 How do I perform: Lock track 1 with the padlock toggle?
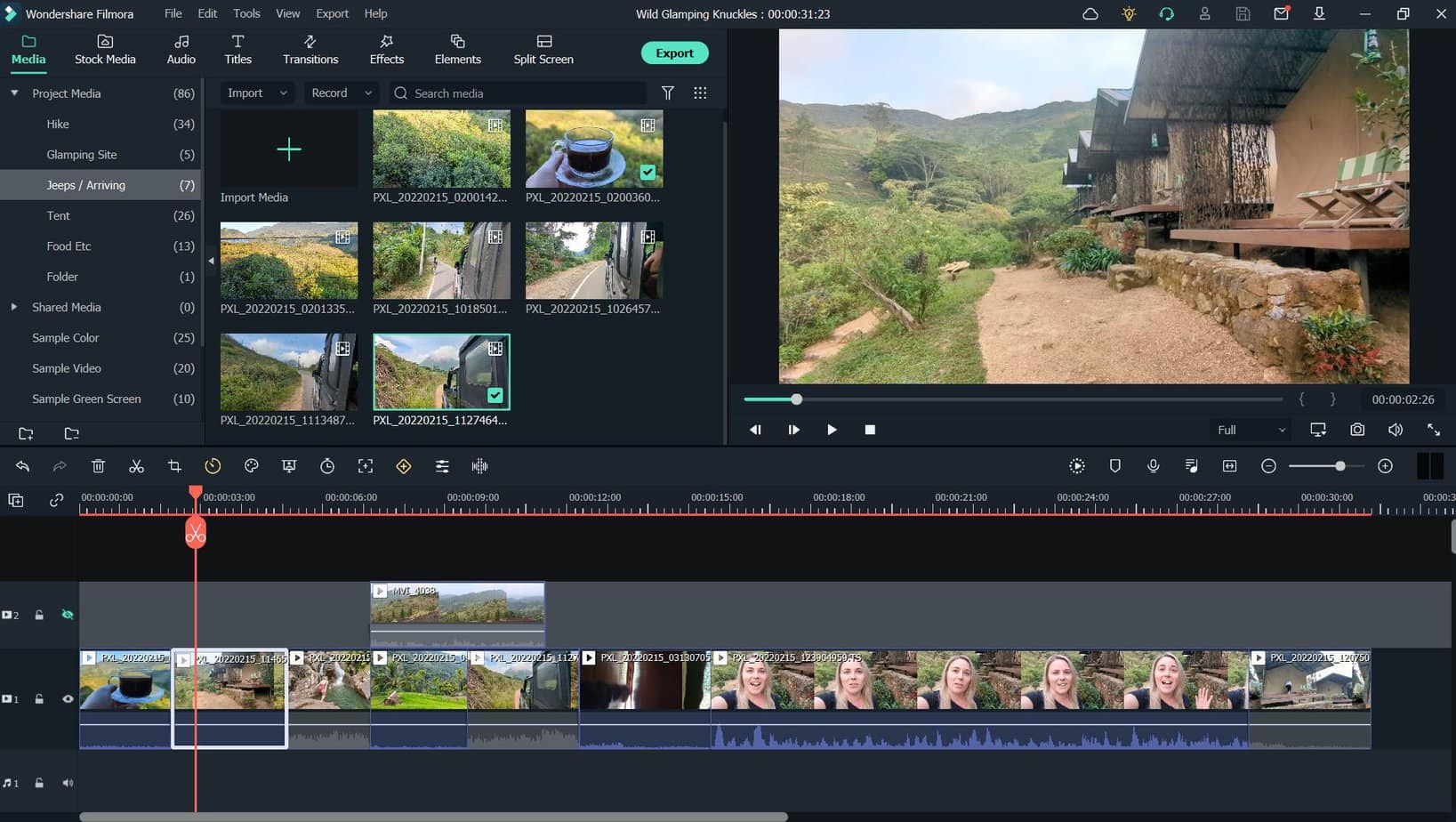(x=39, y=699)
